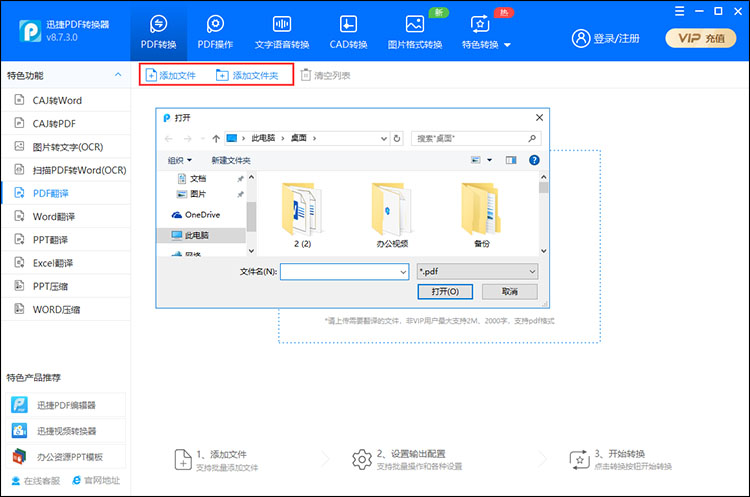Click the 登录/注册 account link

pos(606,38)
